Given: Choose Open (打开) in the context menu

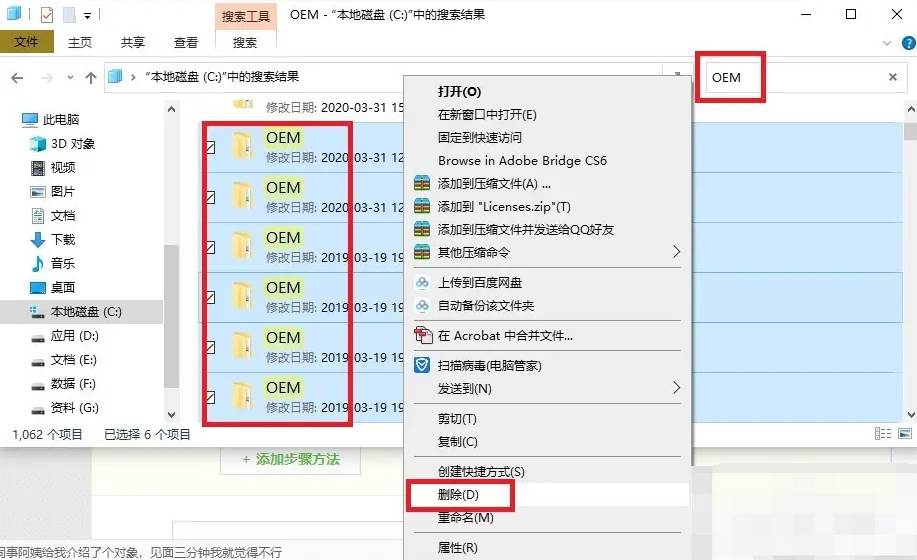Looking at the screenshot, I should 459,92.
